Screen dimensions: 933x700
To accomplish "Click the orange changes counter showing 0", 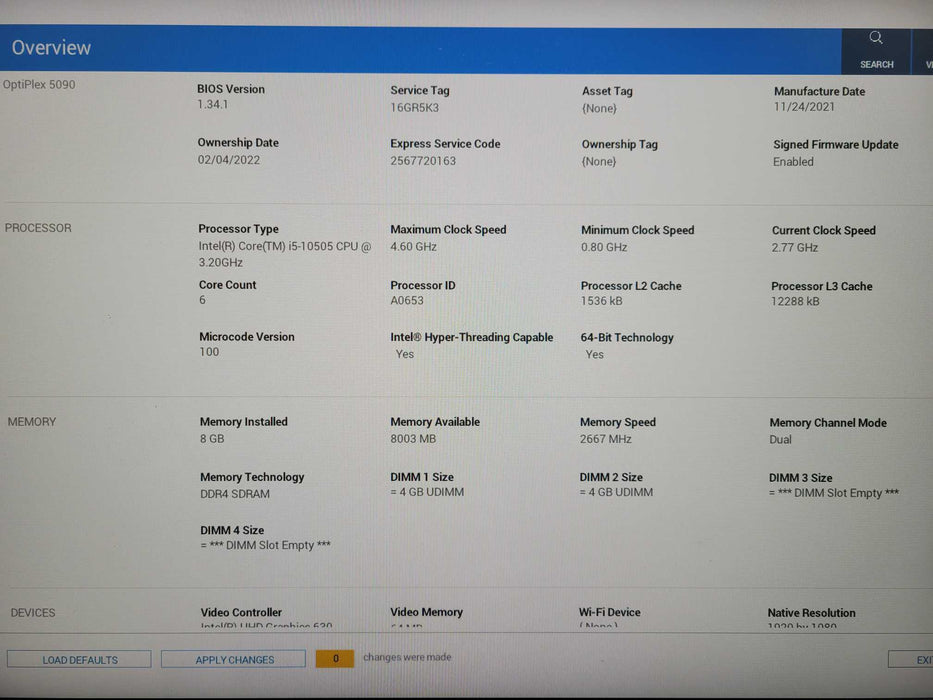I will [x=335, y=658].
